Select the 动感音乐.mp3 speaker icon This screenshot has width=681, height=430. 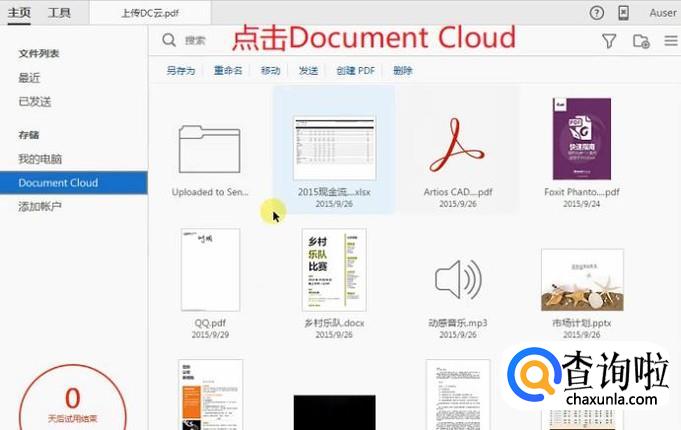tap(458, 279)
